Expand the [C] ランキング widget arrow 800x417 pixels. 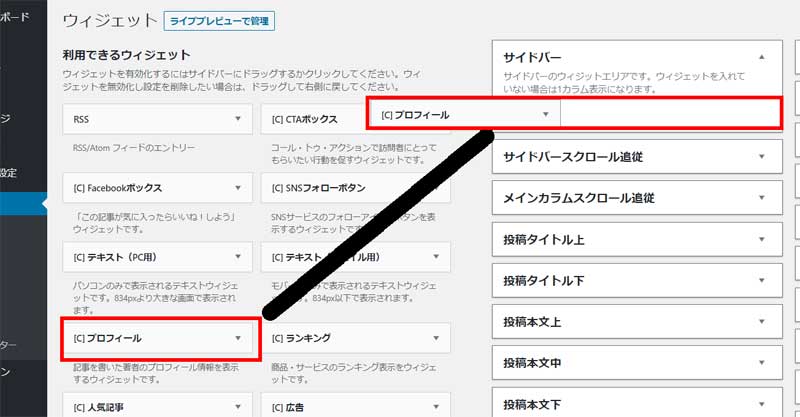437,338
